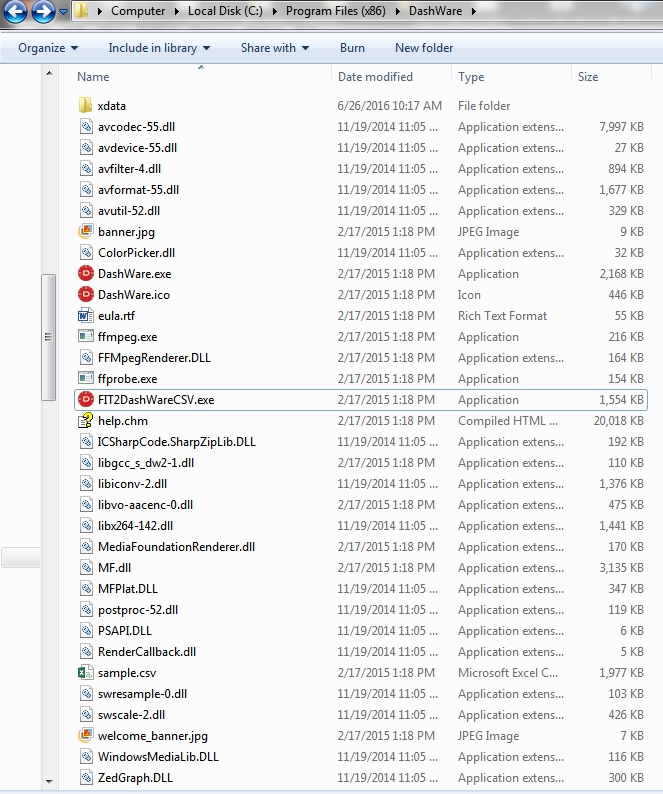The width and height of the screenshot is (663, 794).
Task: Click the xdata folder icon
Action: click(85, 105)
